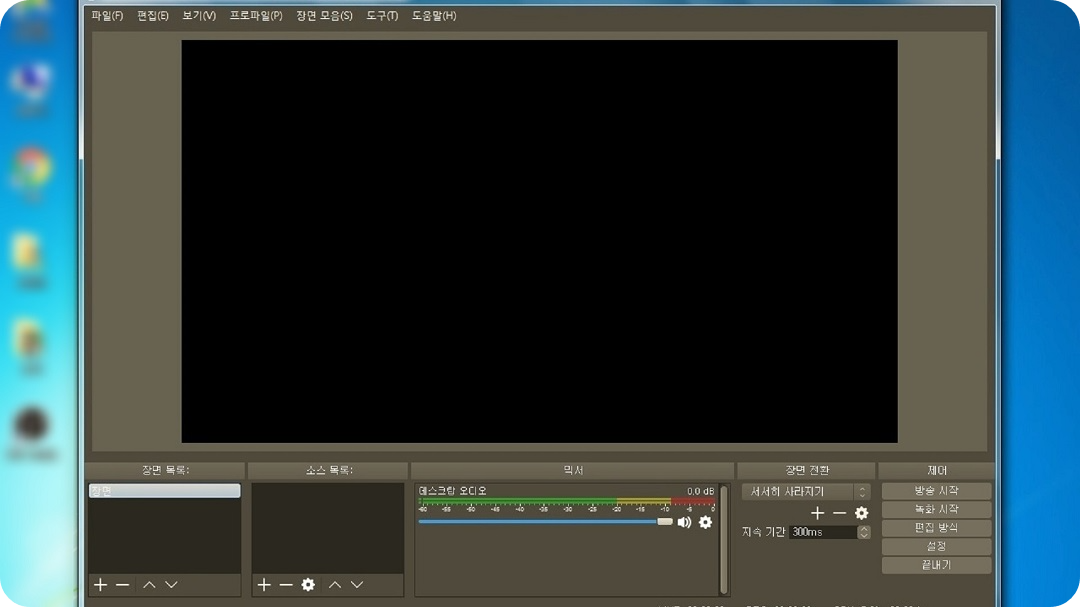Open the 보기(V) menu
The image size is (1080, 607).
pos(198,16)
